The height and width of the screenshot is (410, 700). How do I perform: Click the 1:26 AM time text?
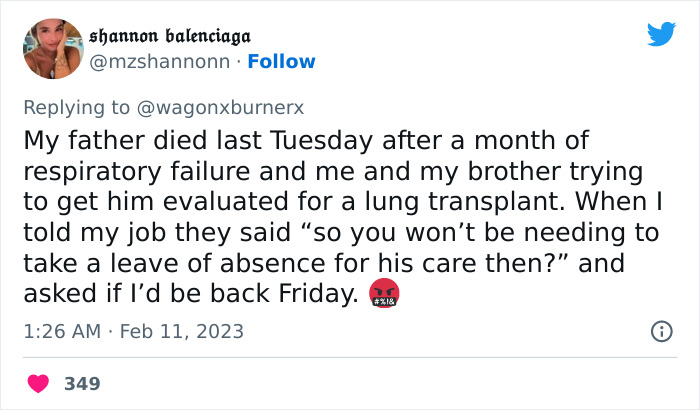[x=60, y=331]
